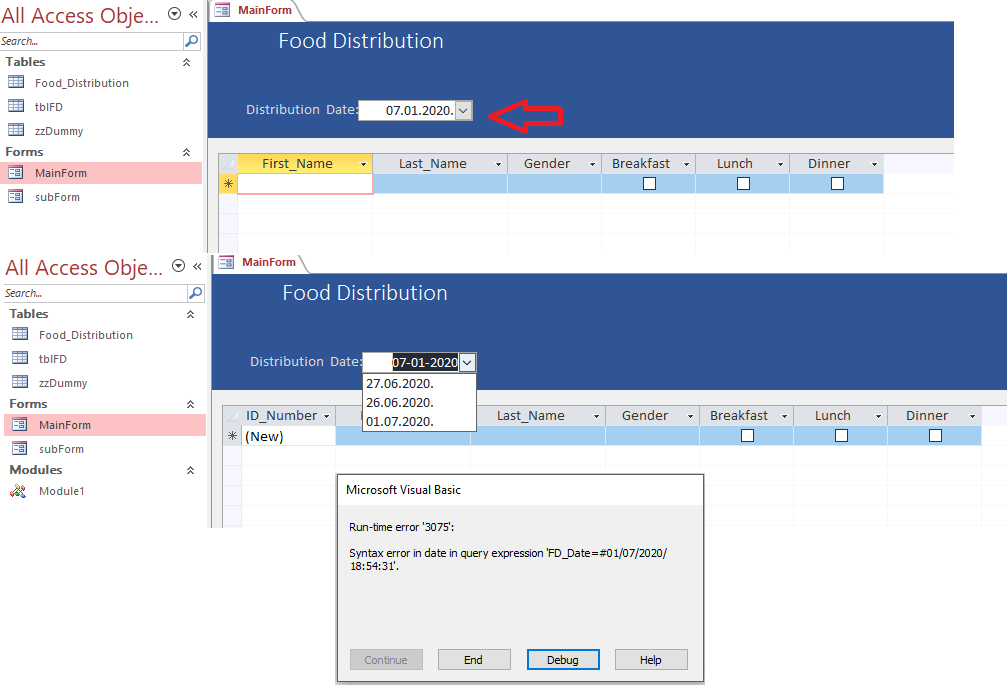Click MainForm form icon in lower navigation pane
Screen dimensions: 1007x689
coord(20,424)
